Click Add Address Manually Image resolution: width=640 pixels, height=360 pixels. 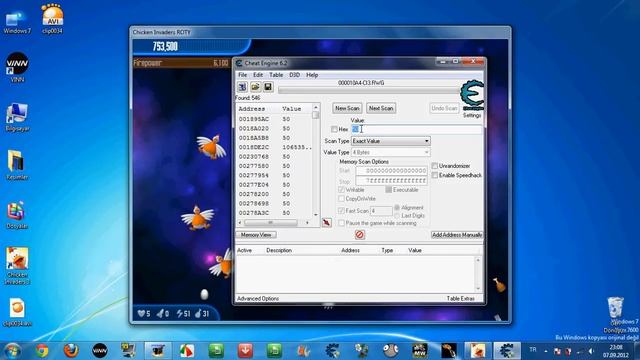457,235
